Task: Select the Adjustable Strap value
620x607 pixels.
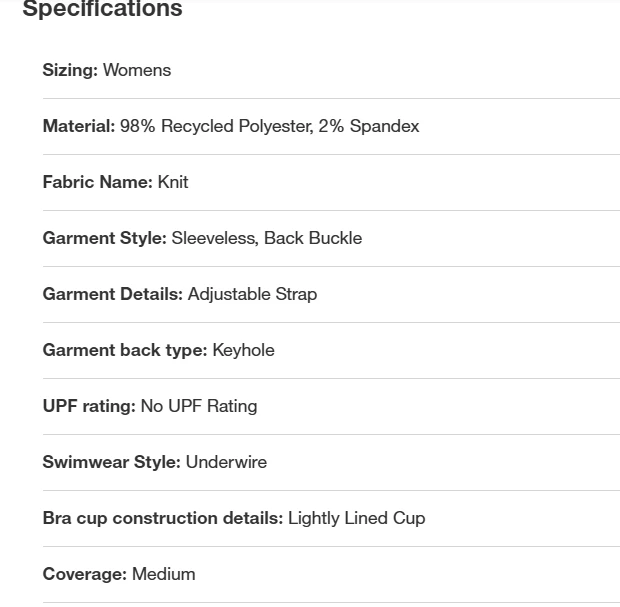Action: [x=252, y=294]
